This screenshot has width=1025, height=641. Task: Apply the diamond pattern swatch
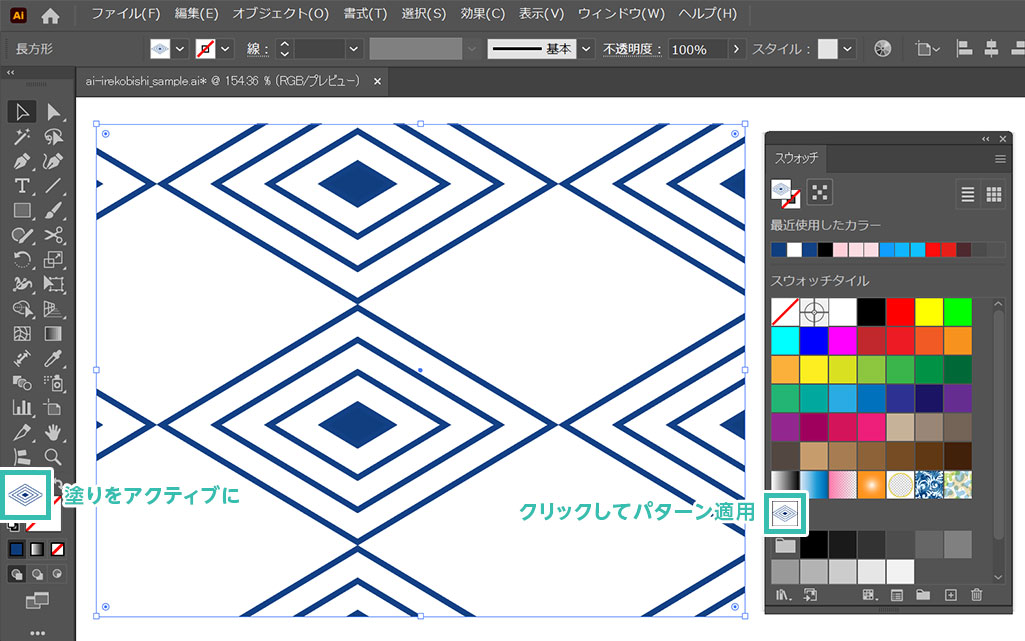[x=785, y=513]
